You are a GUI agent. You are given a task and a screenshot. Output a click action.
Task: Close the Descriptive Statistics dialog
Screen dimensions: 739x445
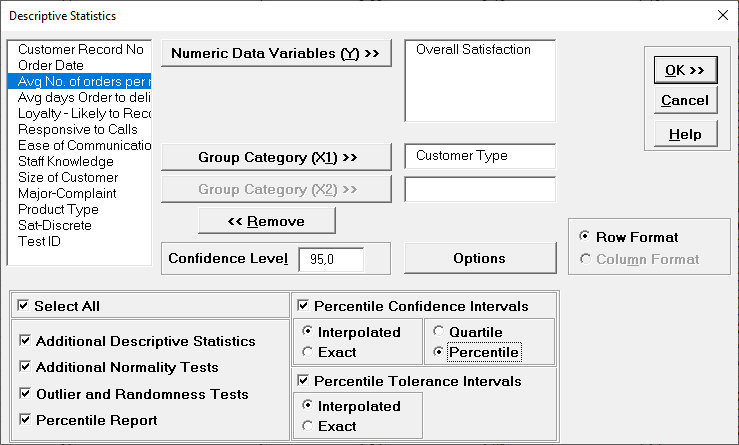(x=721, y=15)
